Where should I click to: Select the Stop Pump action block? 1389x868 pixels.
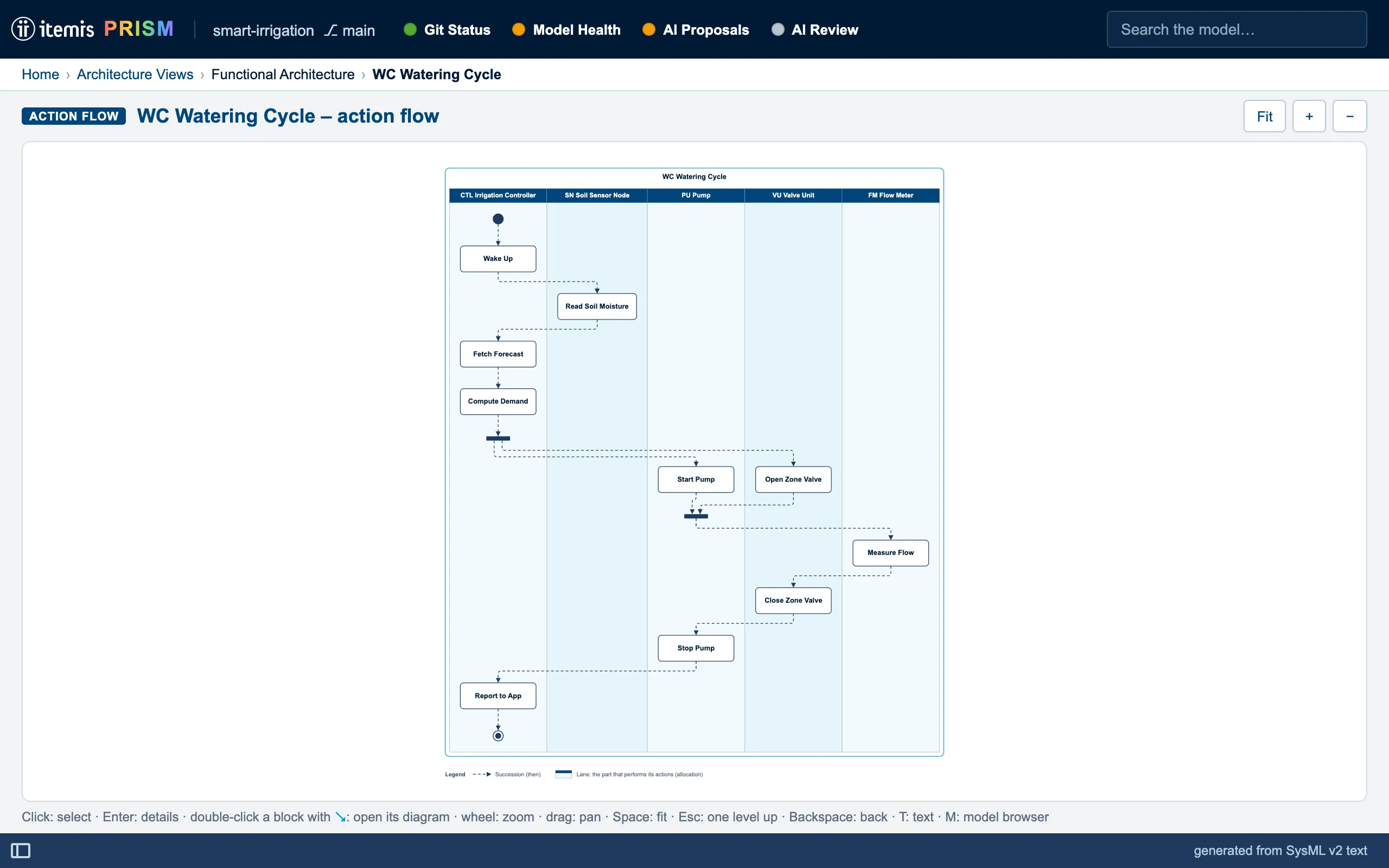pyautogui.click(x=696, y=648)
